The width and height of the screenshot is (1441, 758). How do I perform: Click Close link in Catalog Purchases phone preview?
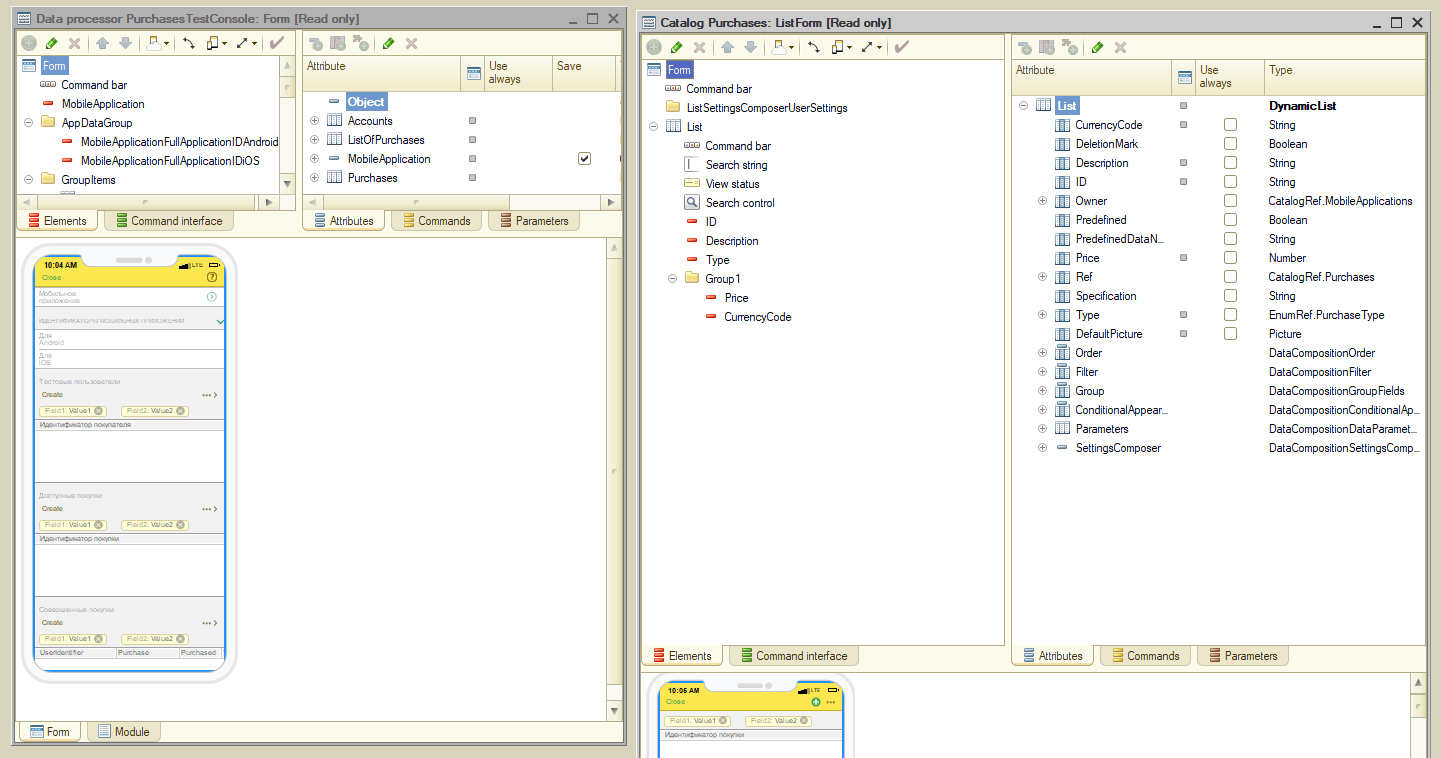point(676,702)
